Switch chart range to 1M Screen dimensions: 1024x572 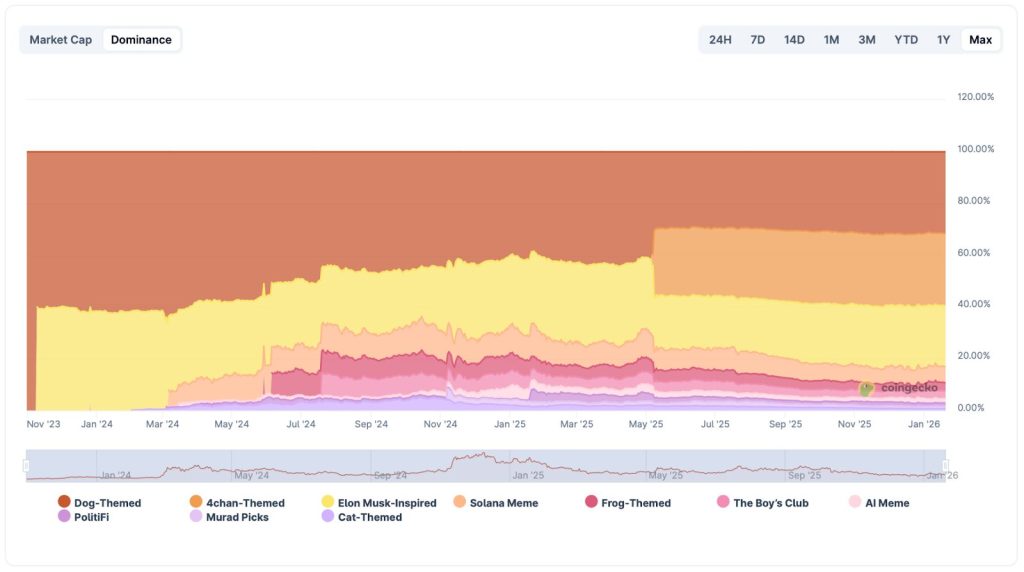pyautogui.click(x=831, y=40)
